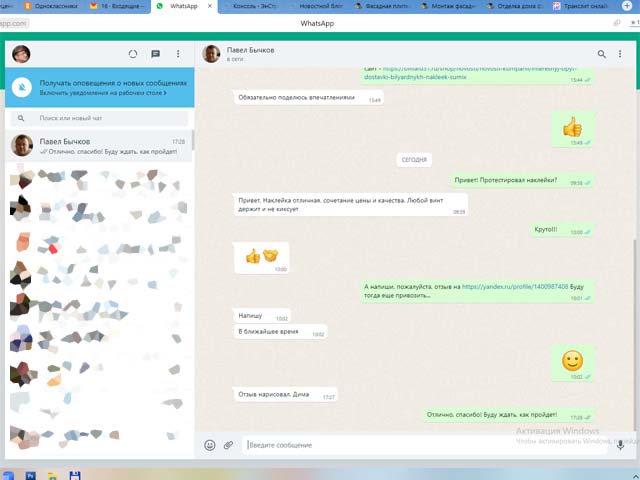640x480 pixels.
Task: Open the sidebar three-dot menu
Action: point(178,54)
